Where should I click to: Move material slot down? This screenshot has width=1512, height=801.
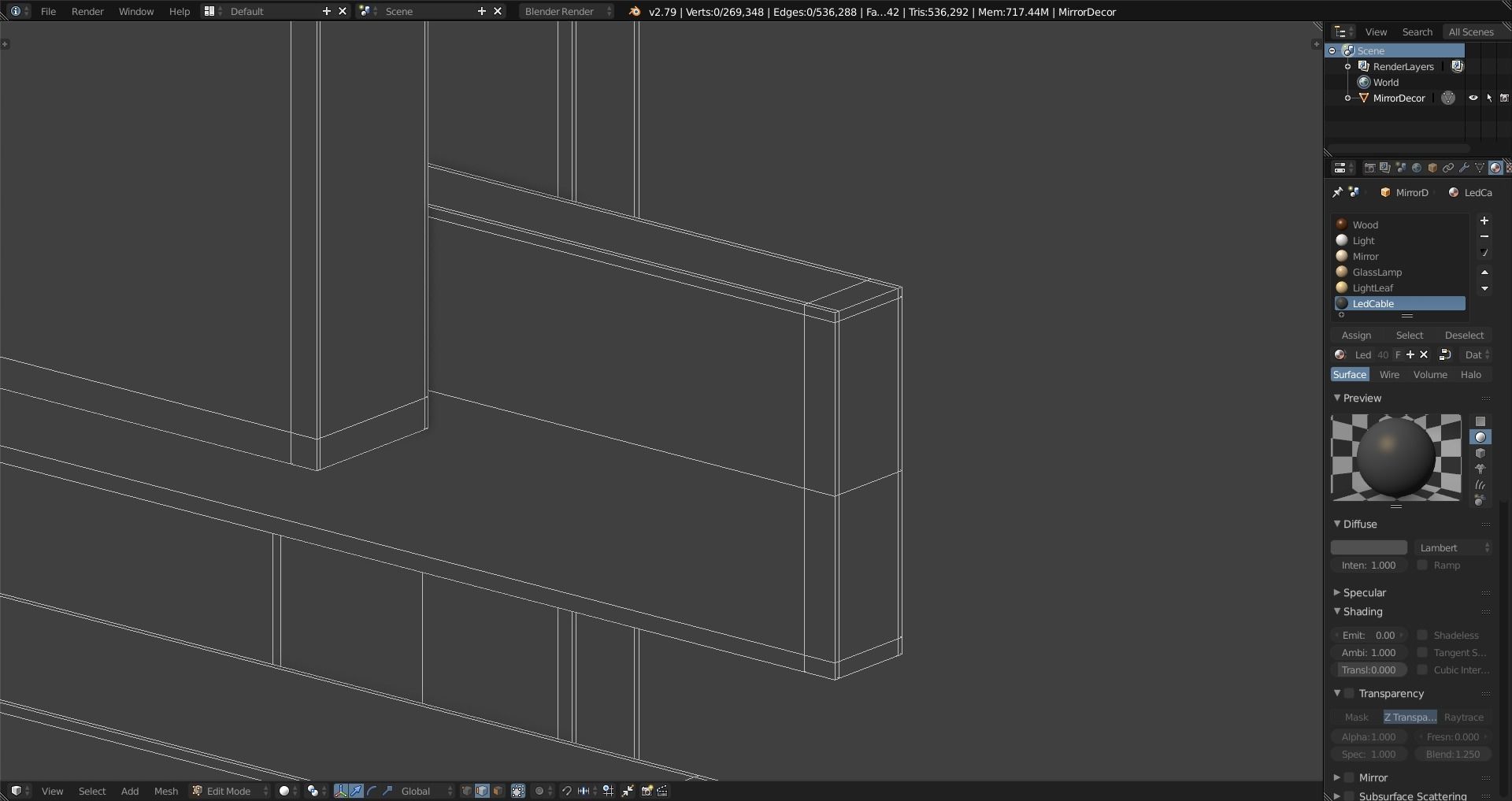coord(1484,288)
